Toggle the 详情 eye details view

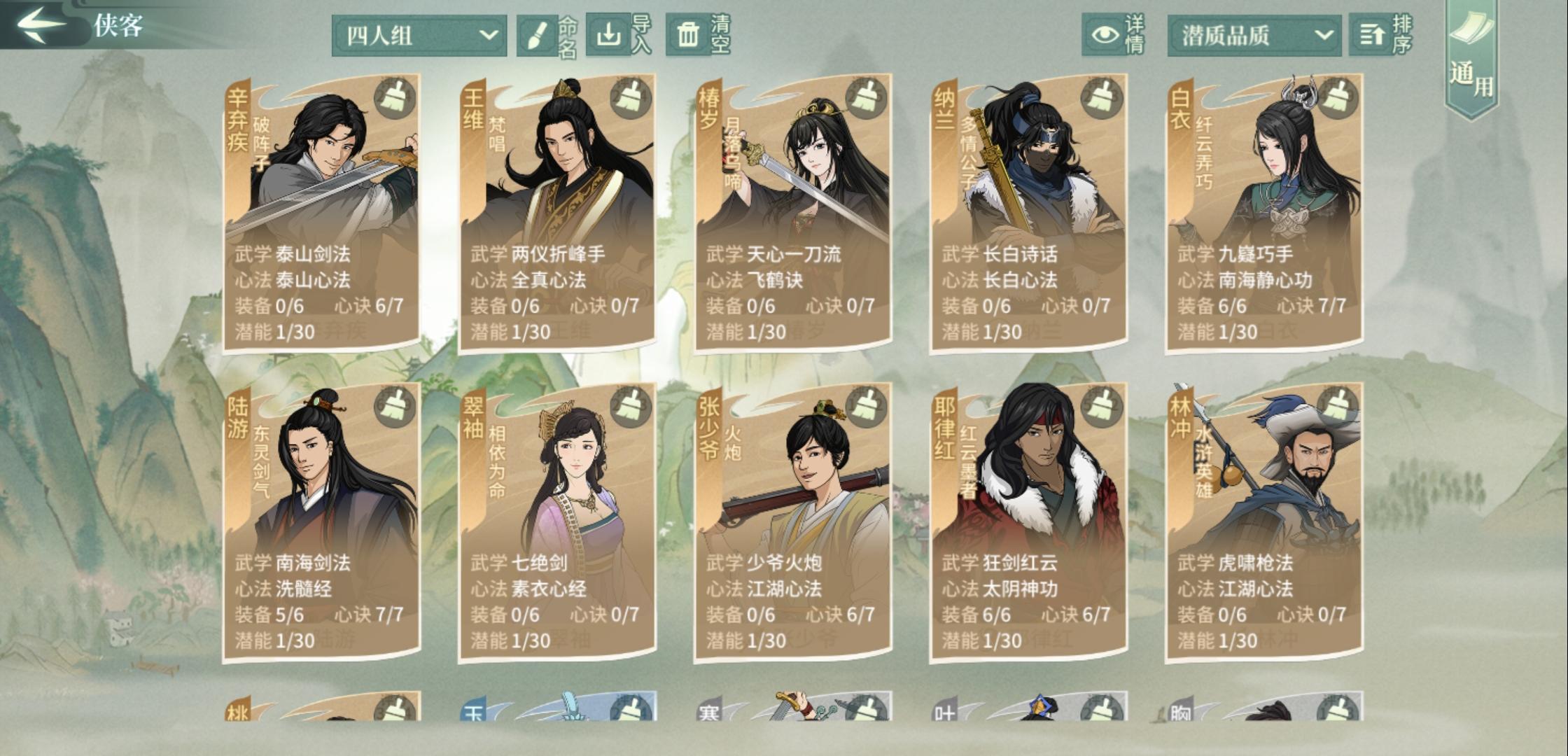point(1105,34)
